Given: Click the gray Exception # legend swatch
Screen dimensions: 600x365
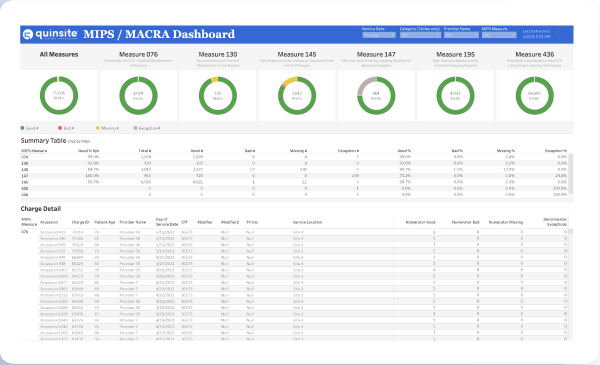Looking at the screenshot, I should pyautogui.click(x=135, y=128).
